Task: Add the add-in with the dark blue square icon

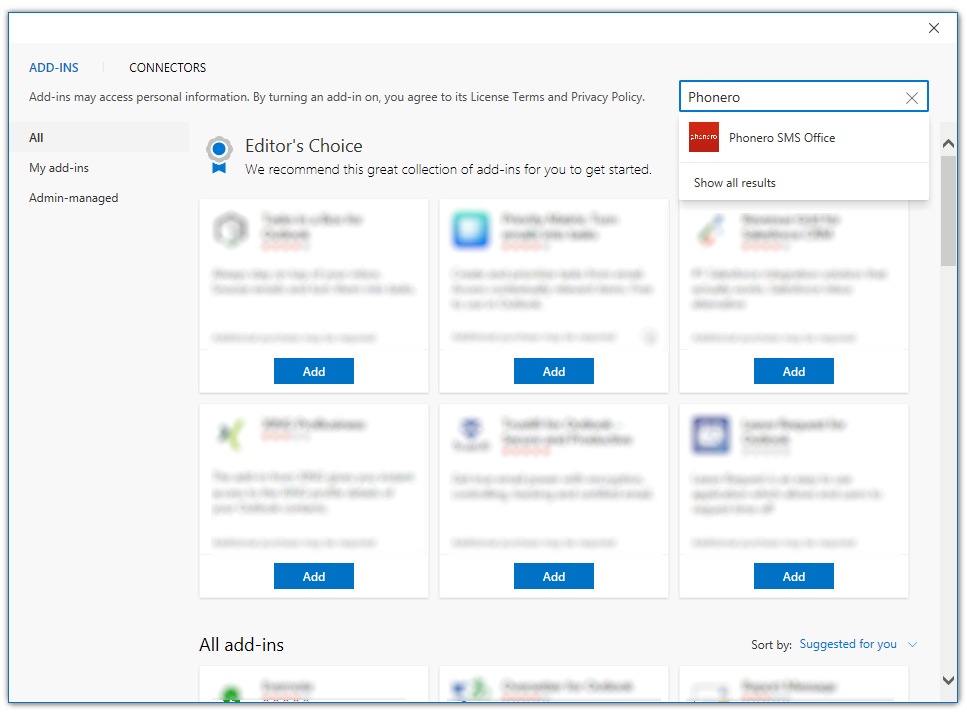Action: (794, 576)
